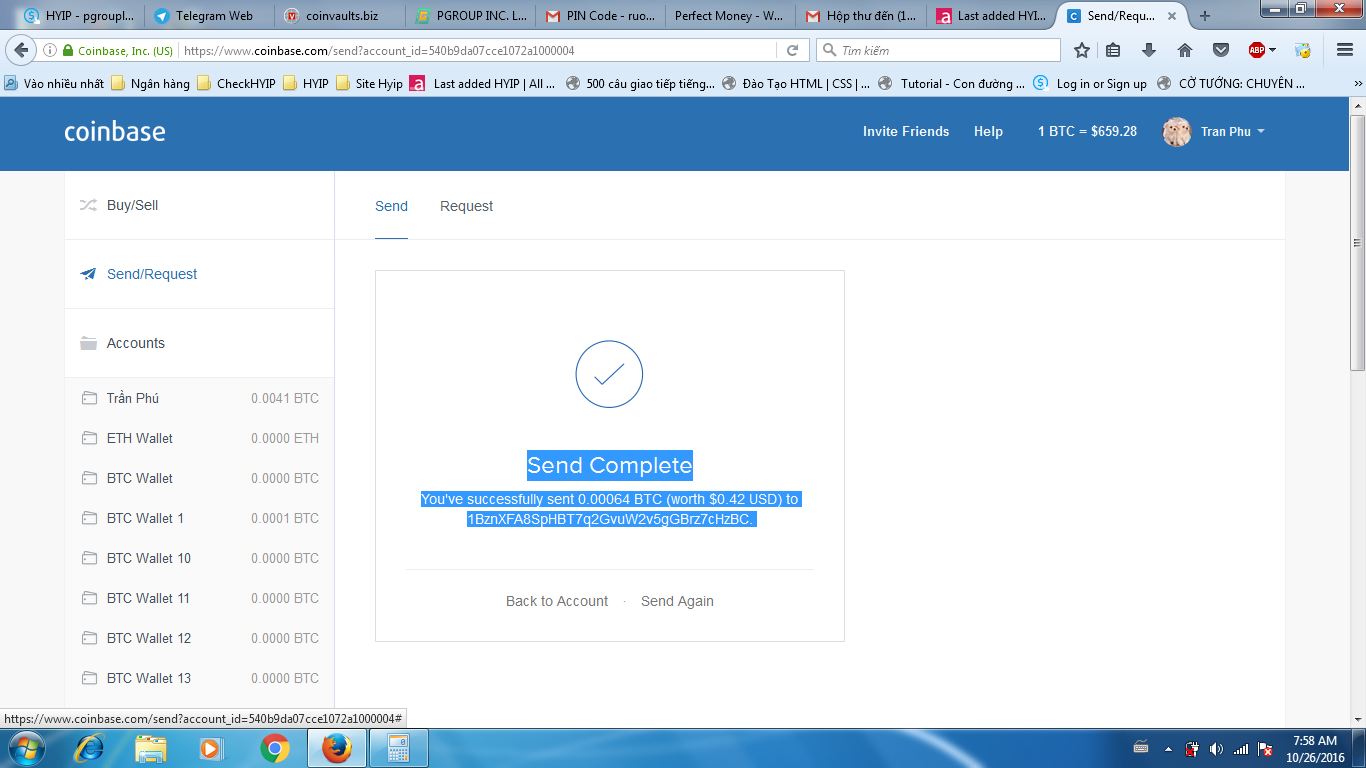
Task: Open the Adblock Plus ABP icon
Action: point(1257,50)
